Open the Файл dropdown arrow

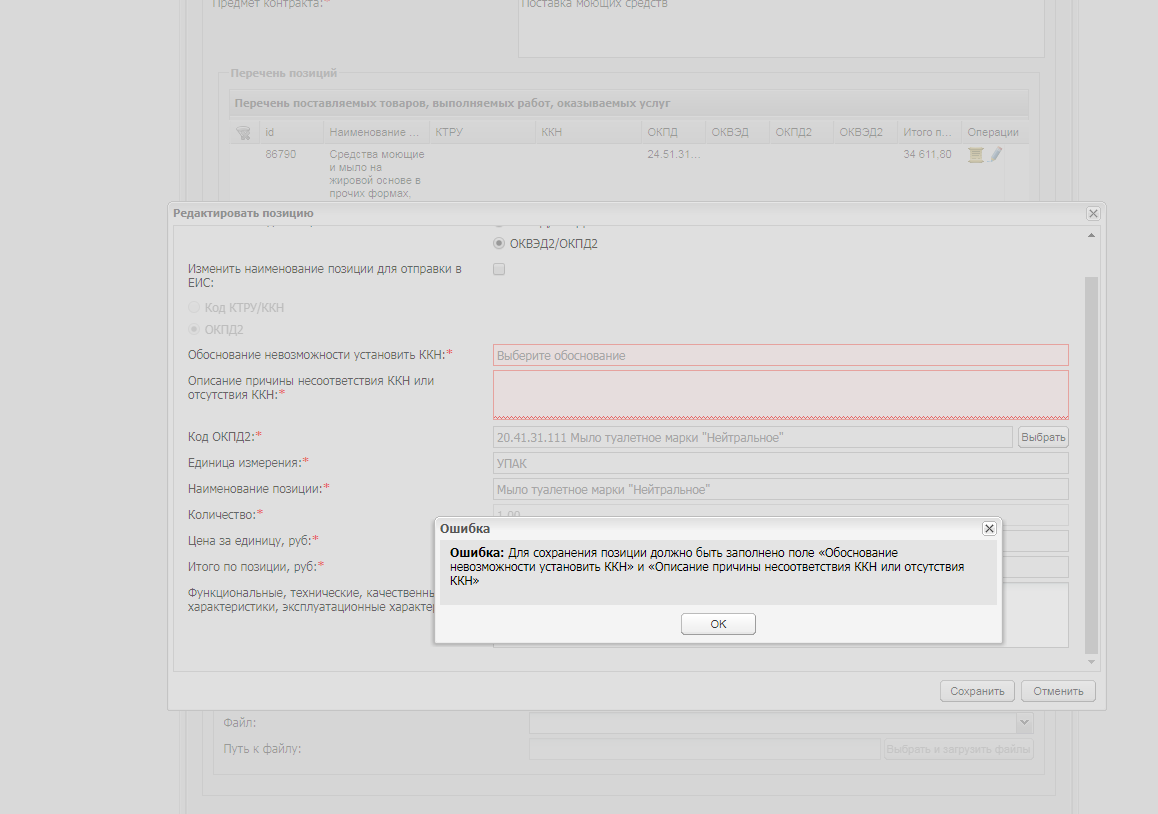pyautogui.click(x=1024, y=722)
